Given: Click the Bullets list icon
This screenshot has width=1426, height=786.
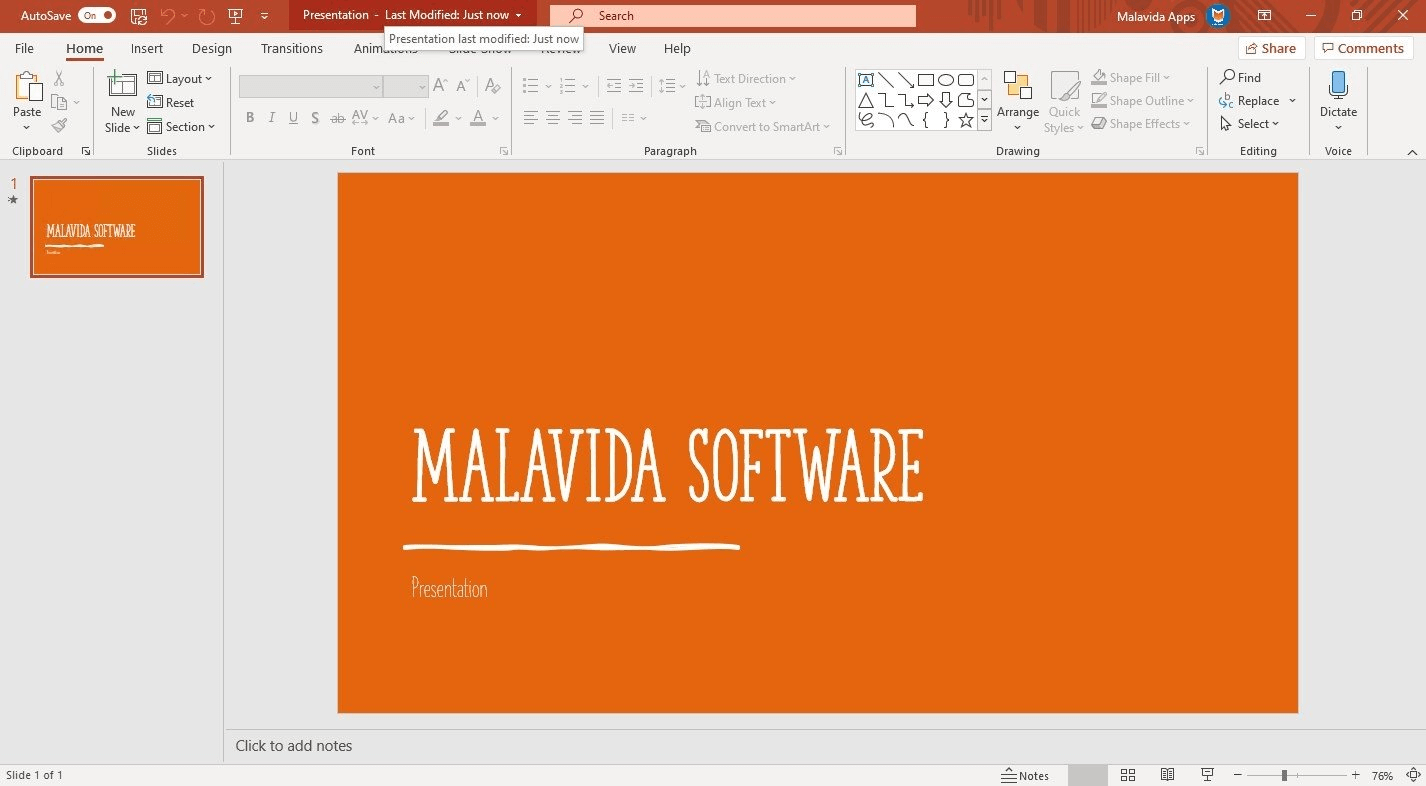Looking at the screenshot, I should pos(531,86).
